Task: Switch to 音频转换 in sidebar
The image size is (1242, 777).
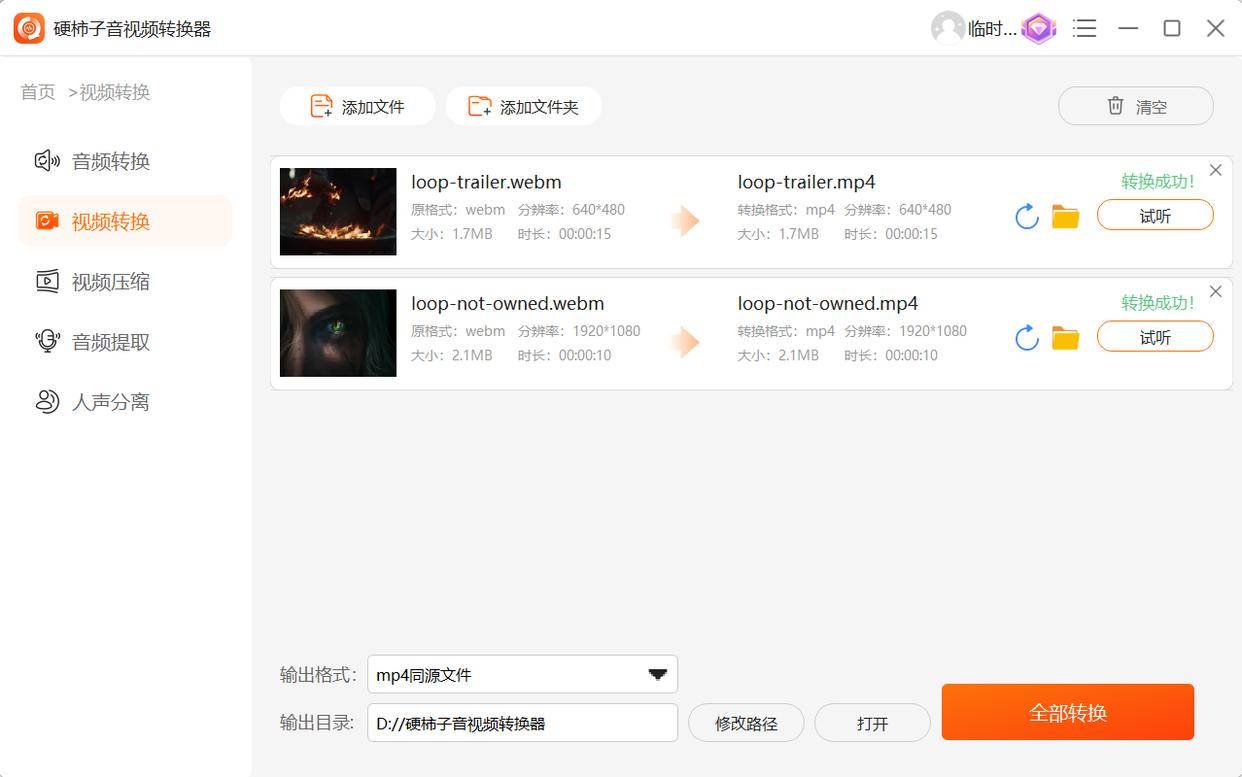Action: (110, 161)
